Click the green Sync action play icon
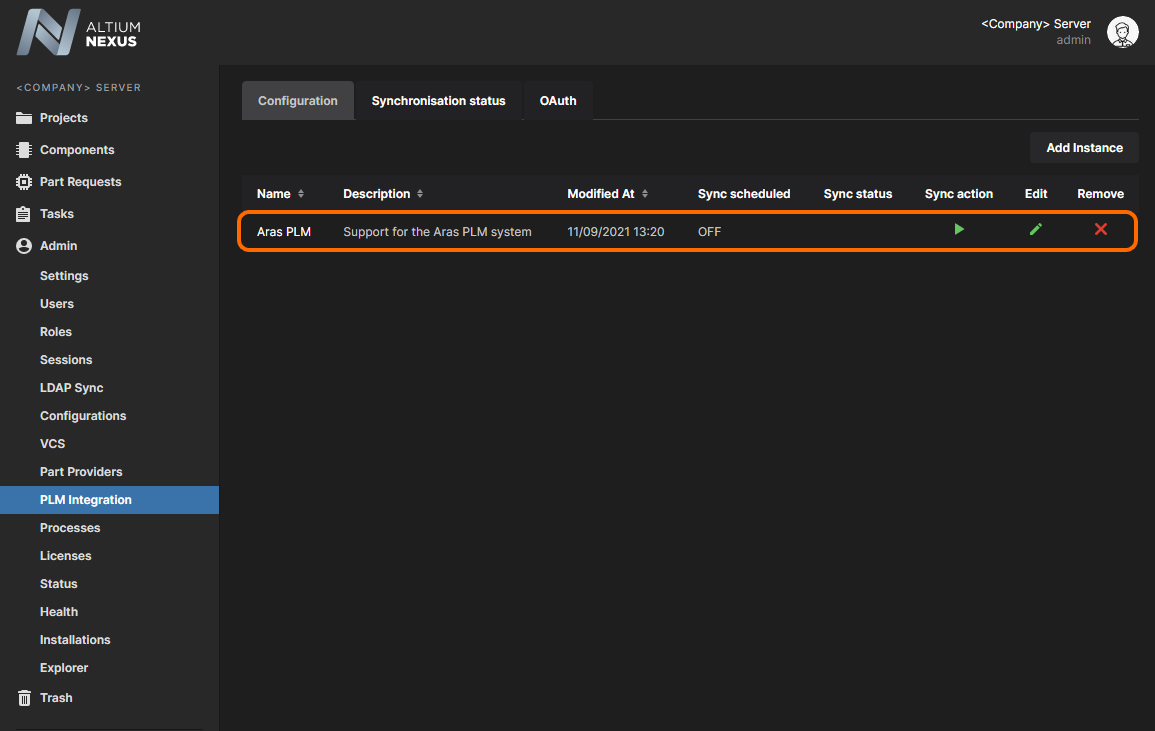This screenshot has height=731, width=1155. (959, 230)
